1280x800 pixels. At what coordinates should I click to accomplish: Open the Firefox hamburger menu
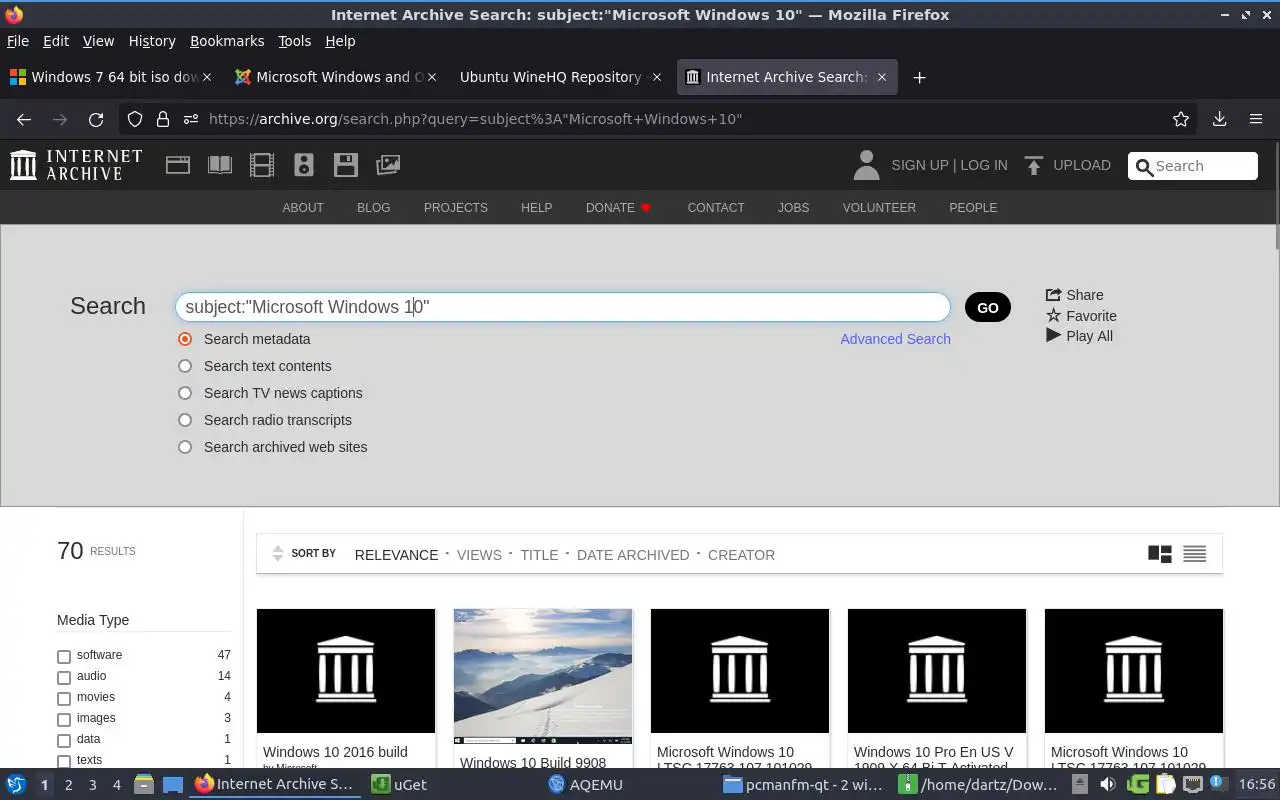(1256, 119)
